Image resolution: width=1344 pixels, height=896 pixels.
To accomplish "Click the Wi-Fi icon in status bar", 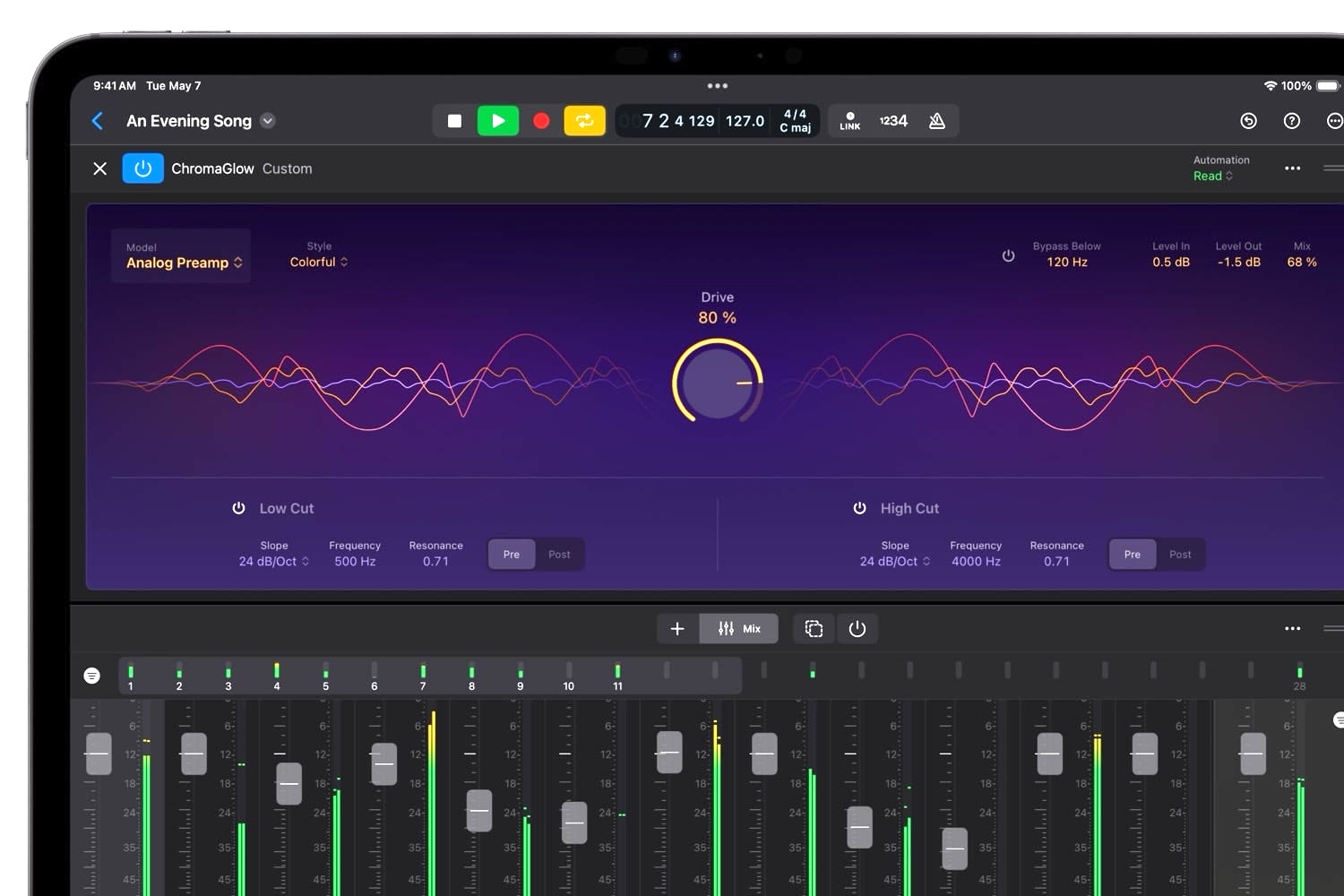I will 1271,86.
